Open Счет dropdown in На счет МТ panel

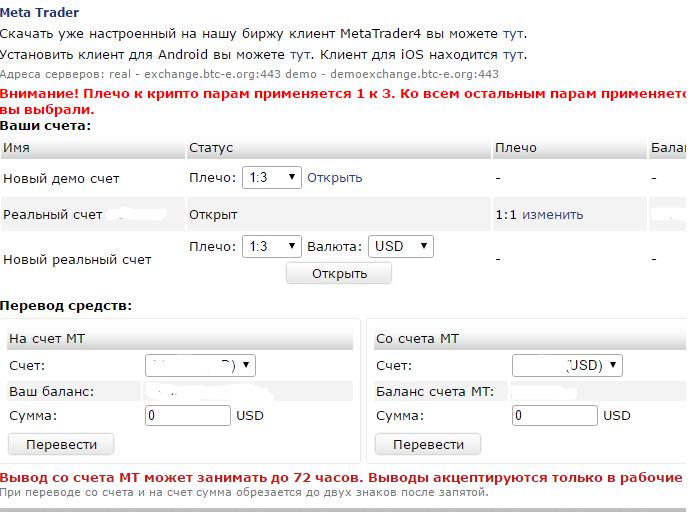[200, 365]
